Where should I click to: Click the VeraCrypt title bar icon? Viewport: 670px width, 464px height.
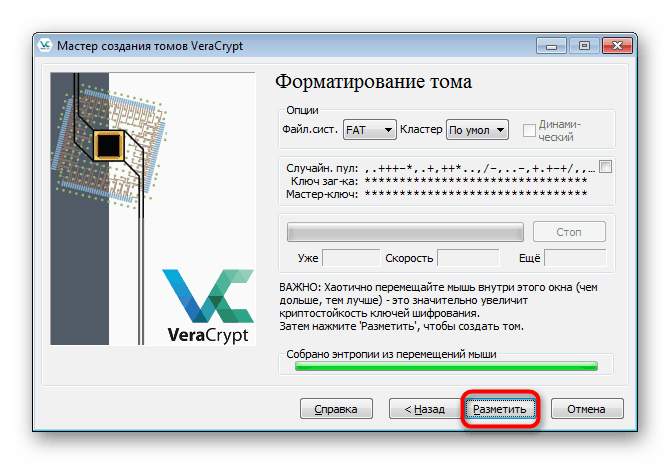tap(44, 45)
